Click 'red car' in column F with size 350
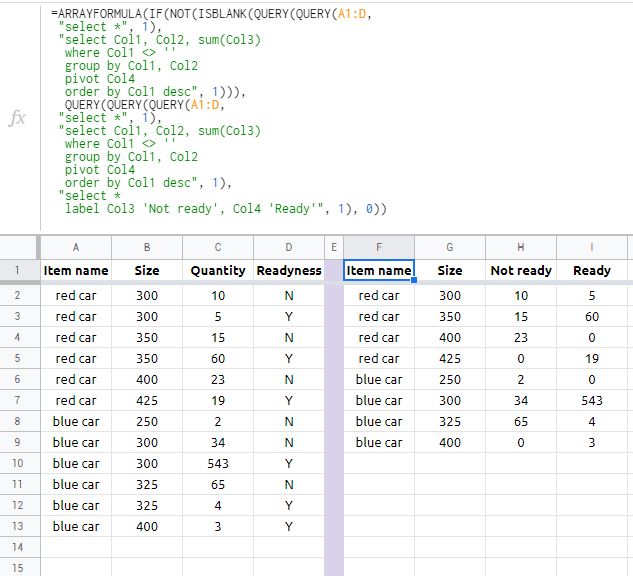The image size is (633, 576). pos(379,316)
